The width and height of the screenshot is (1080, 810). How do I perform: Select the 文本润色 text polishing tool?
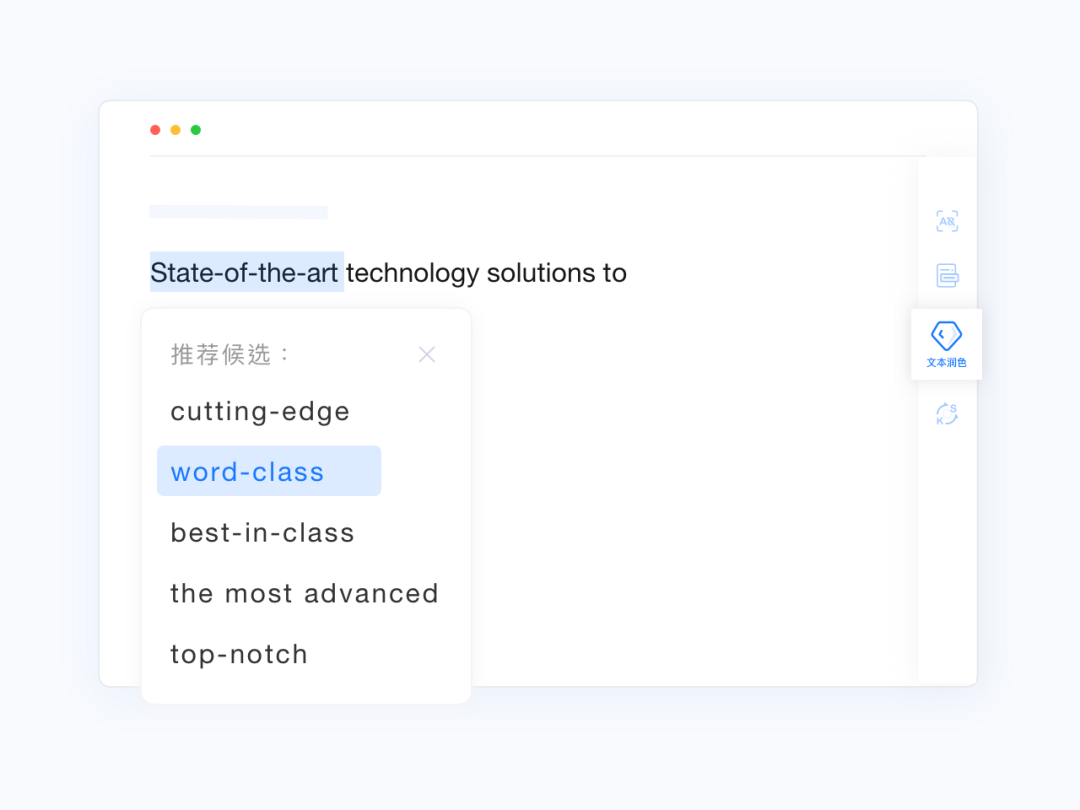[x=946, y=344]
